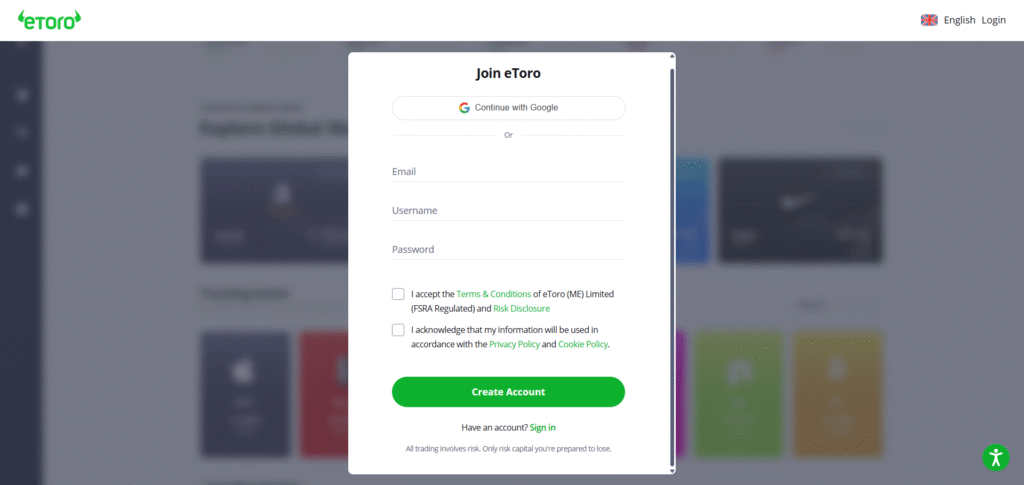Open the Risk Disclosure link

(521, 309)
